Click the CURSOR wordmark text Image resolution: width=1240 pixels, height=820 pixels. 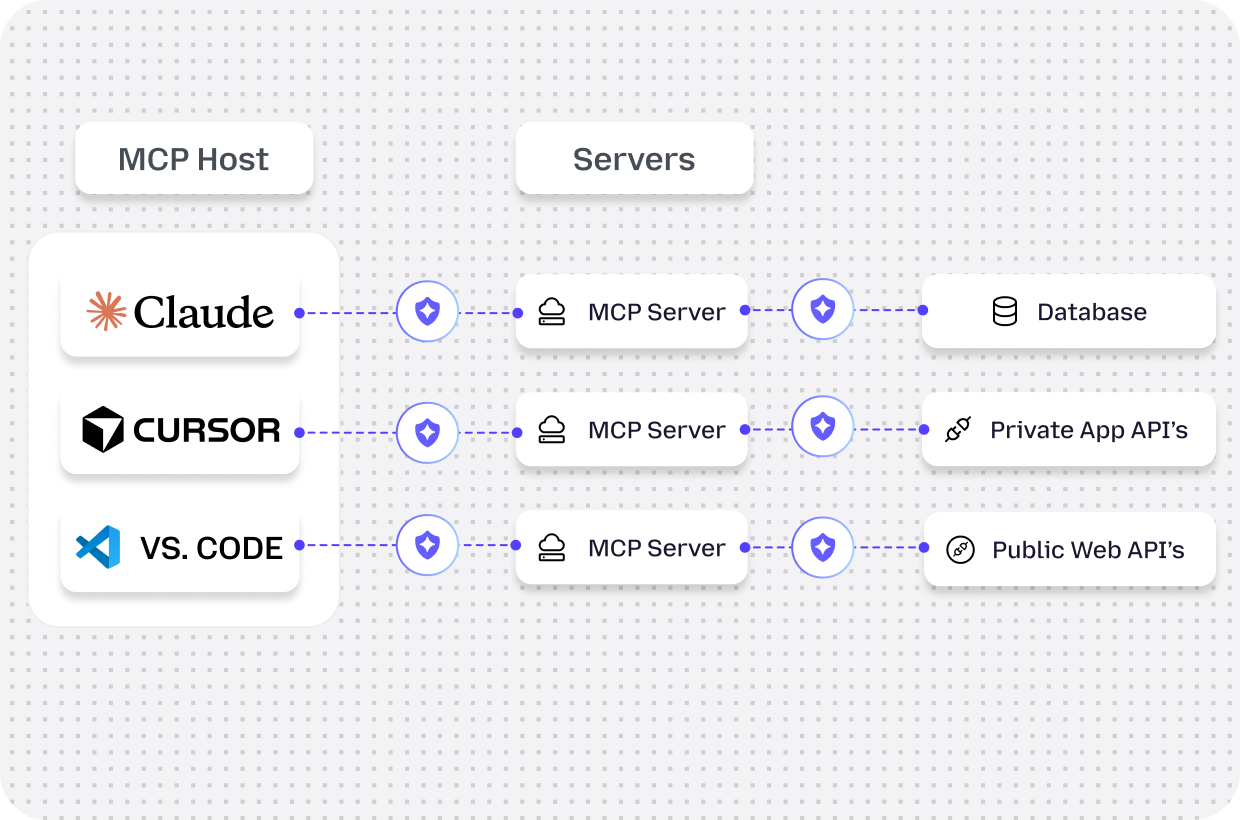click(207, 431)
